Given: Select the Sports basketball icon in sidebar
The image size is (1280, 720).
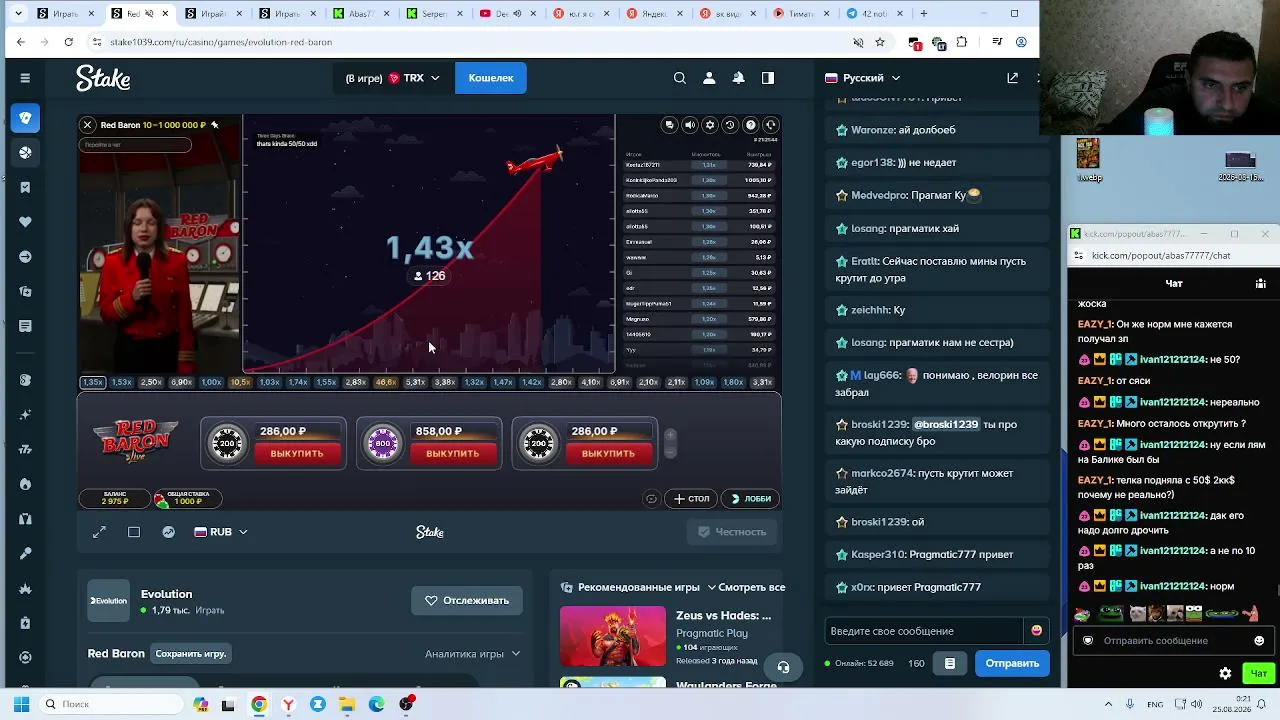Looking at the screenshot, I should point(25,153).
